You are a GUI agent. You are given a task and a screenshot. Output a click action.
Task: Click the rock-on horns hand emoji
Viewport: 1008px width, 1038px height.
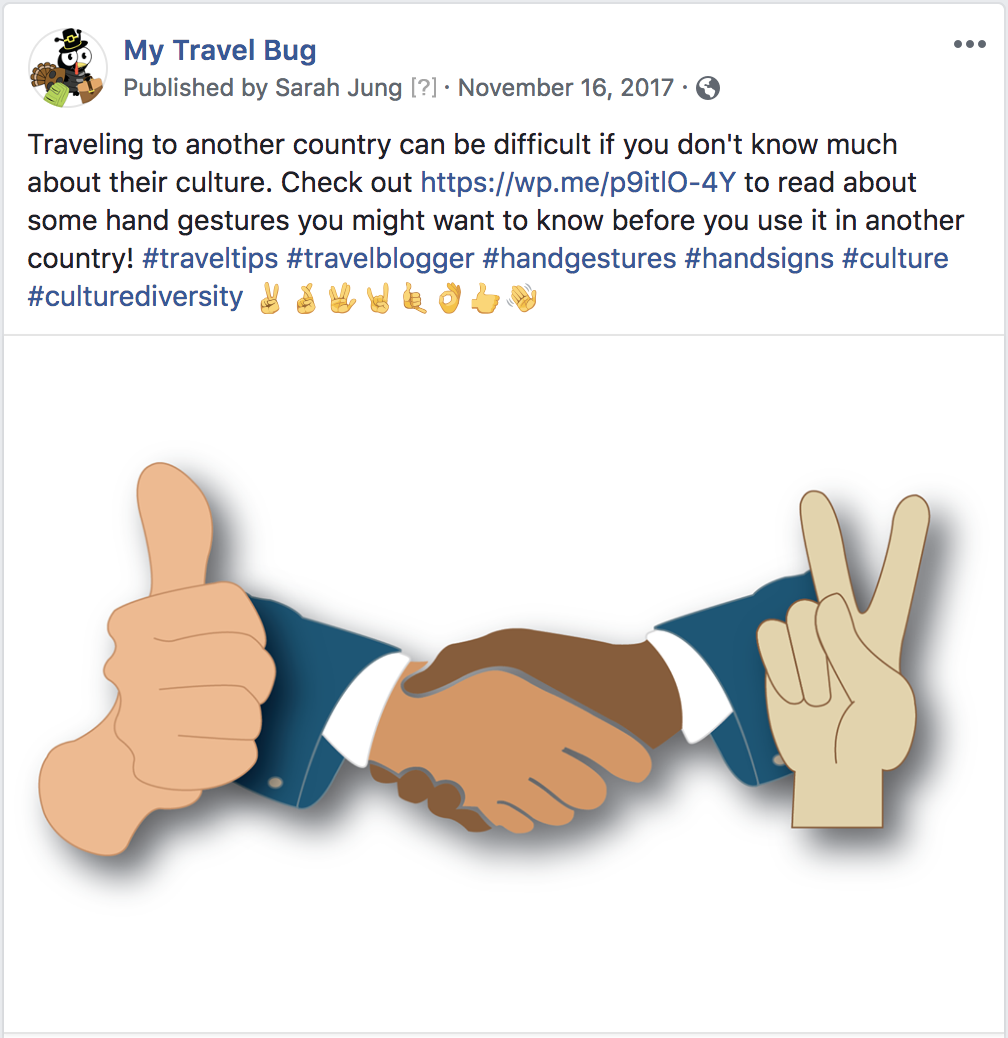point(378,298)
